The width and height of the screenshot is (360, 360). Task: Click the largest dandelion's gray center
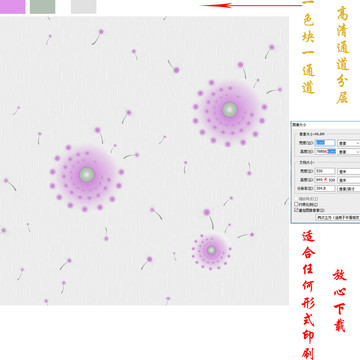[87, 175]
